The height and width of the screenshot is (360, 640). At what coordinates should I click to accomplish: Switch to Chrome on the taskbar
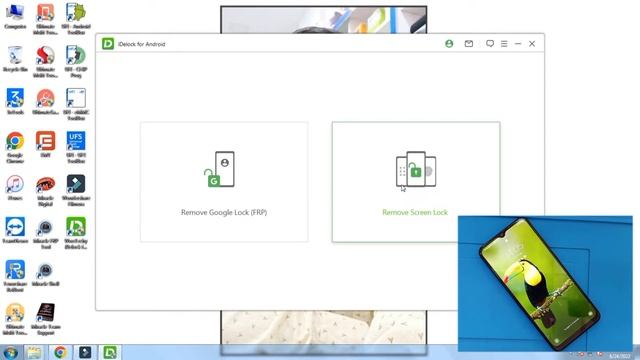coord(60,352)
